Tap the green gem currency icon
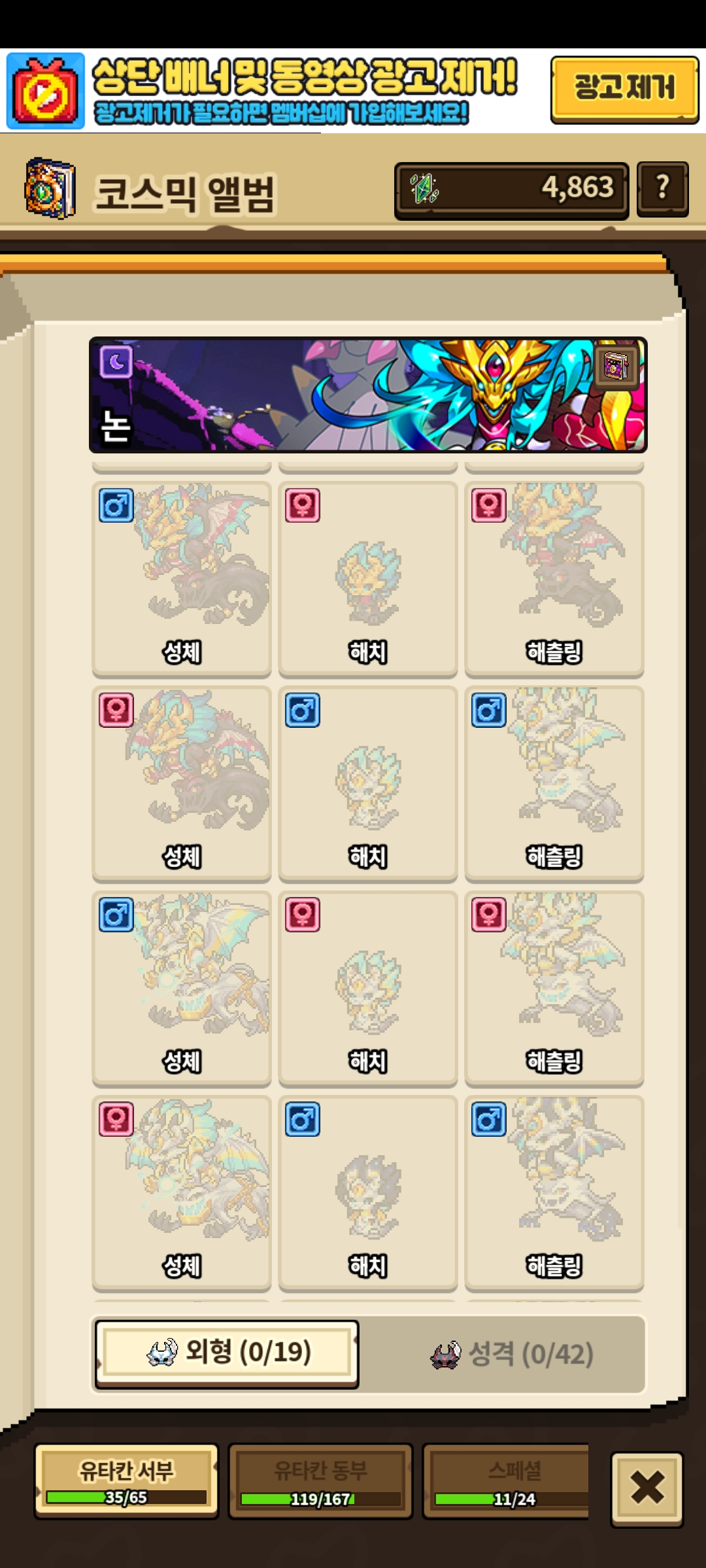This screenshot has width=706, height=1568. click(x=424, y=189)
